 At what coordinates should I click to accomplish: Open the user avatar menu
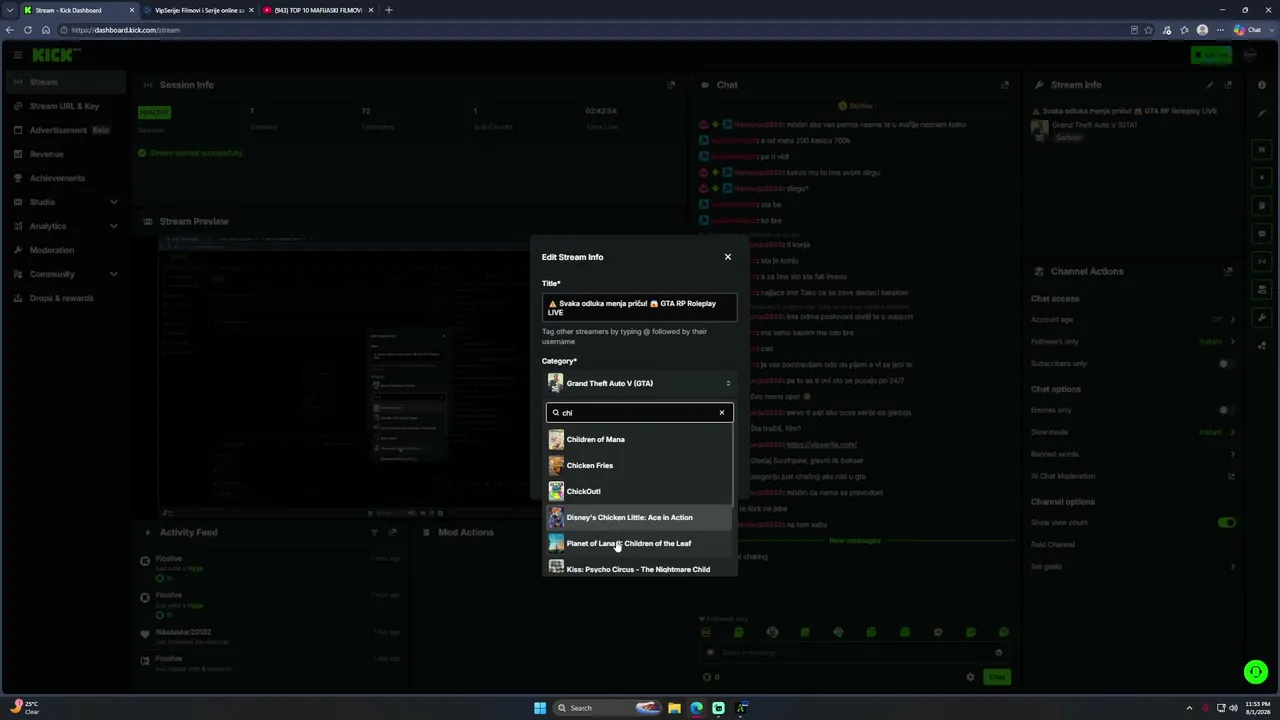(1249, 55)
